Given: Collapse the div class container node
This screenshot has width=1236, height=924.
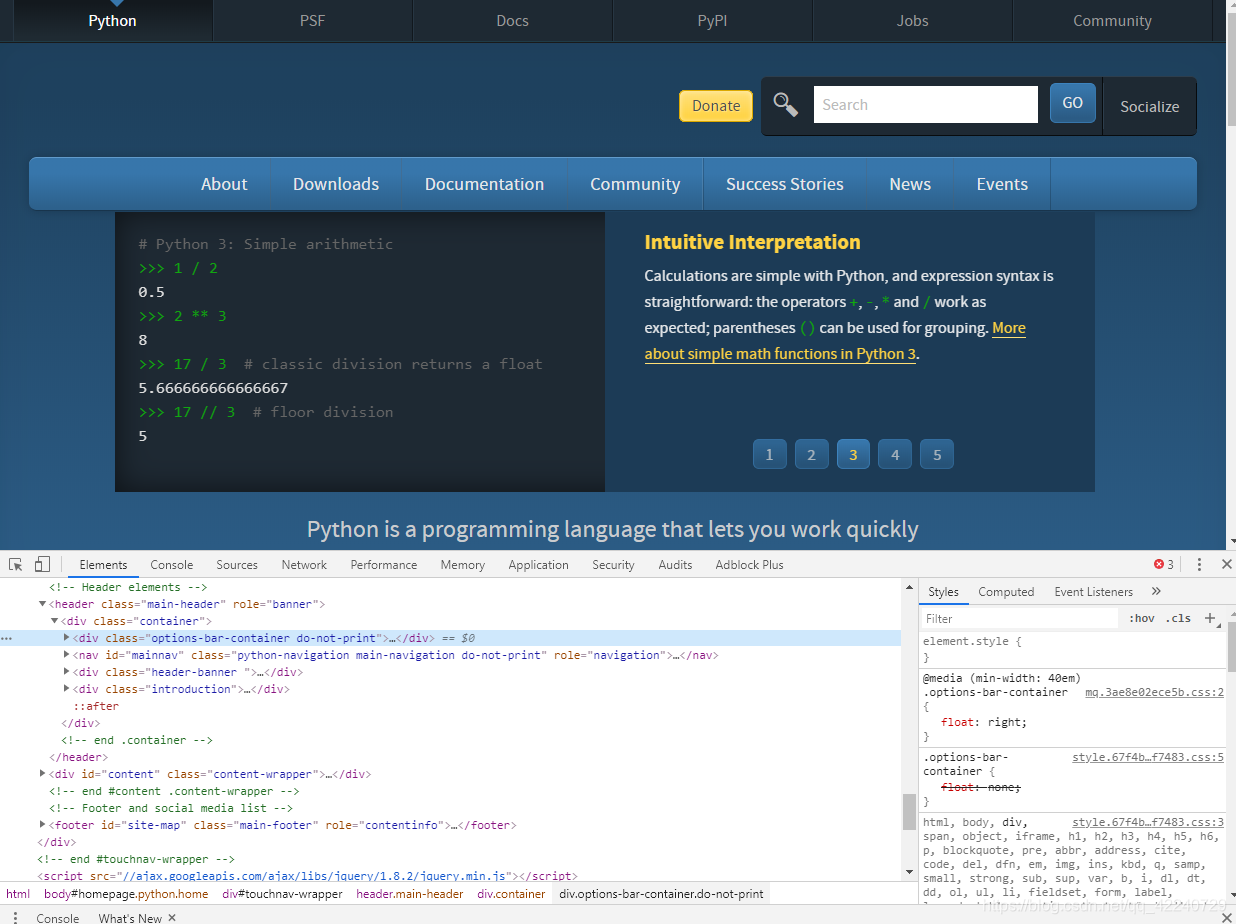Looking at the screenshot, I should 54,621.
